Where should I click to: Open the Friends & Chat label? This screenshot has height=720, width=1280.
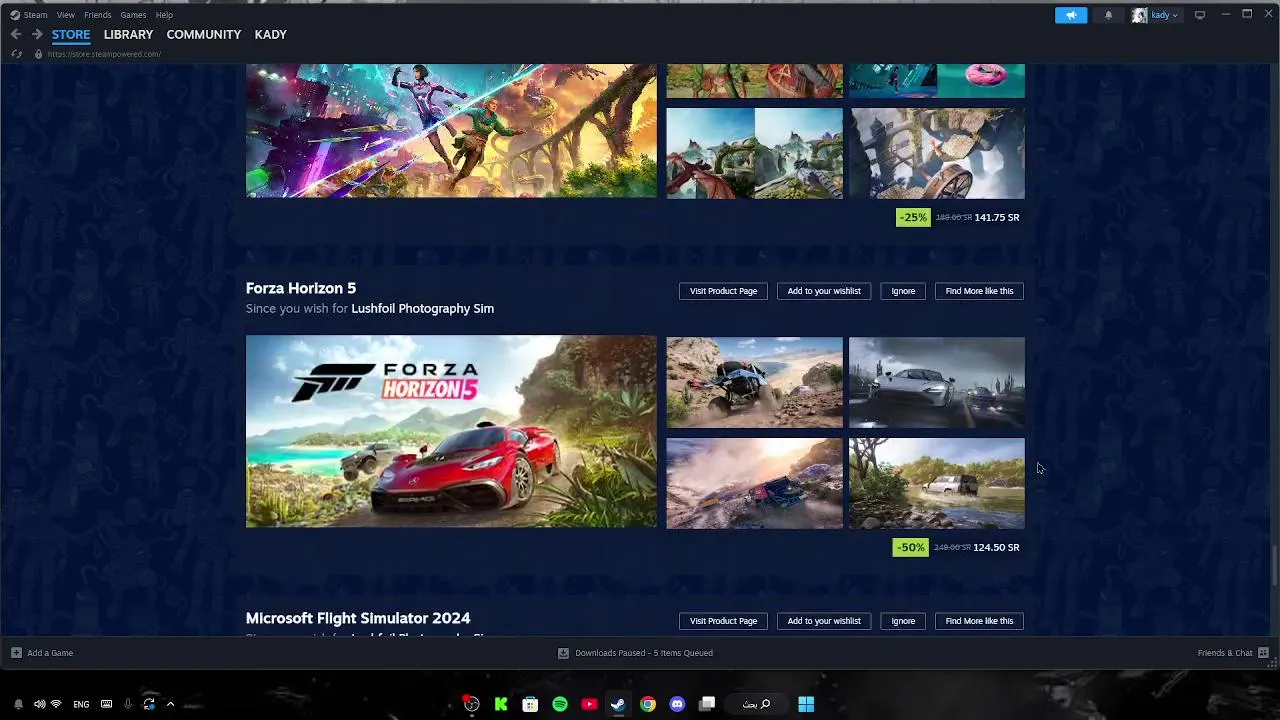[1225, 653]
